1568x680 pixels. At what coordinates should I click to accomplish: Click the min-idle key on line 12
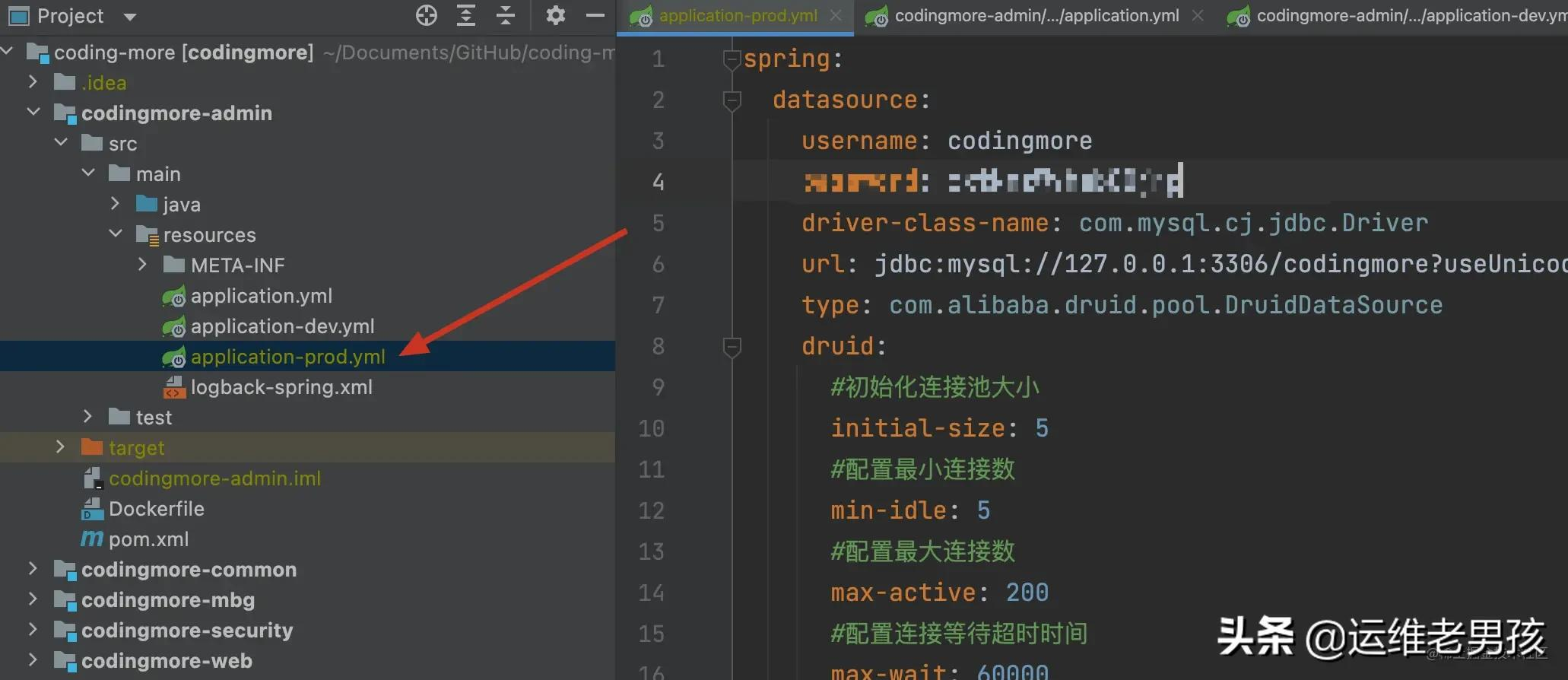coord(888,510)
